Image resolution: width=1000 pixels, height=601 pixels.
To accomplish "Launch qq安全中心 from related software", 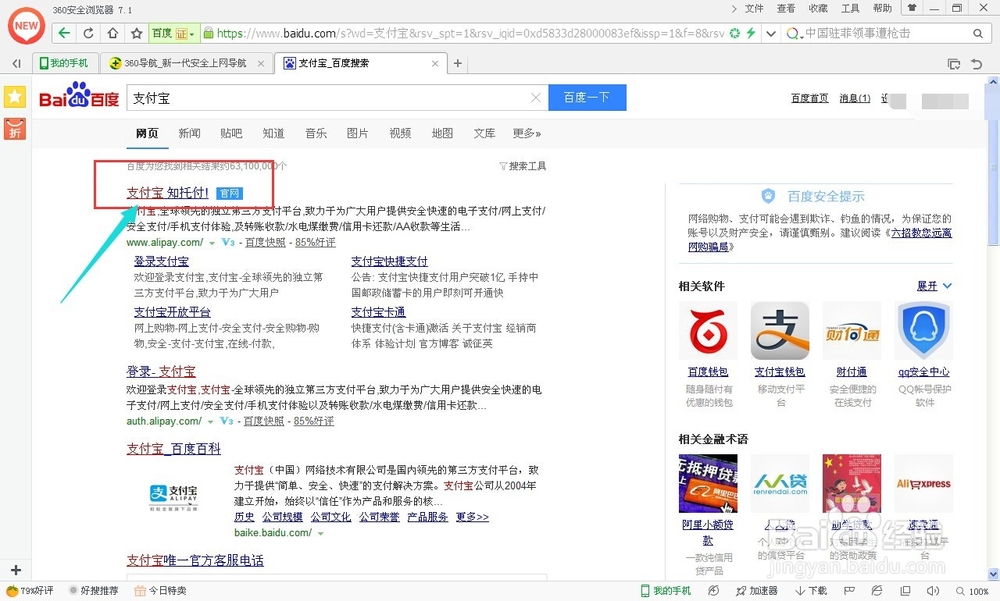I will pyautogui.click(x=923, y=330).
